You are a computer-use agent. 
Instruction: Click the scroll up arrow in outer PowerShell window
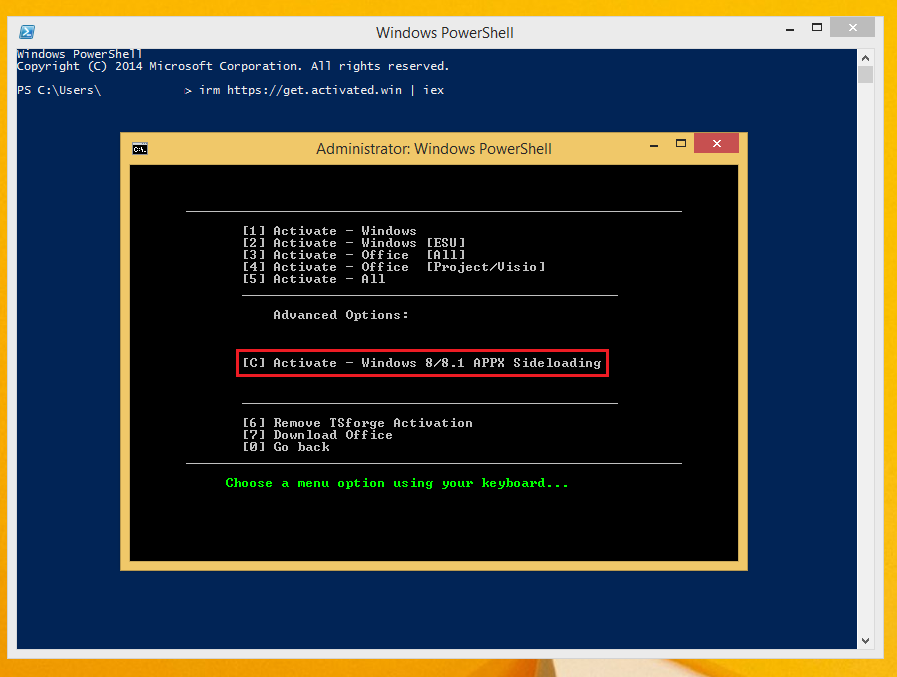[x=866, y=58]
